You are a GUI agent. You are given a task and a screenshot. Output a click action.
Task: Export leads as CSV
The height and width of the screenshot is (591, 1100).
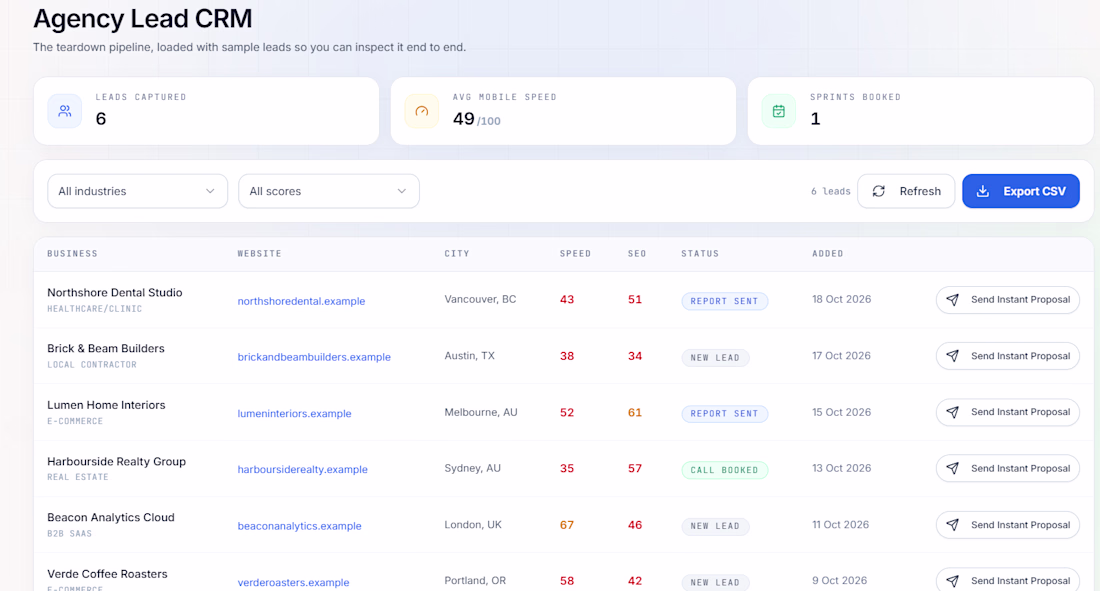[x=1021, y=191]
